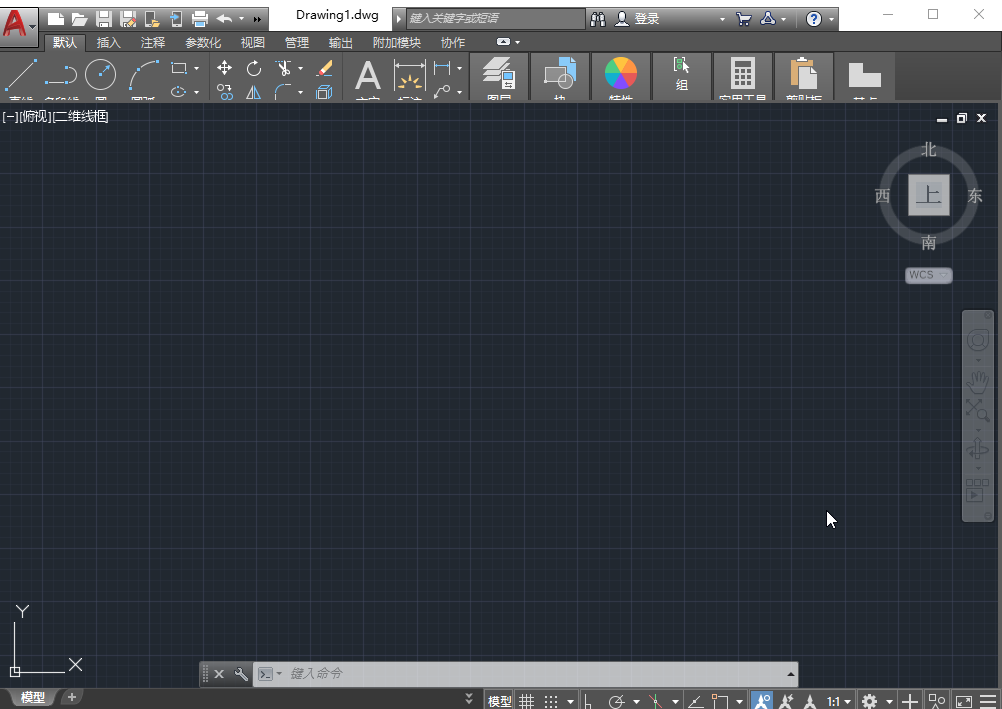Image resolution: width=1002 pixels, height=709 pixels.
Task: Expand the Rectangle tool dropdown arrow
Action: point(197,67)
